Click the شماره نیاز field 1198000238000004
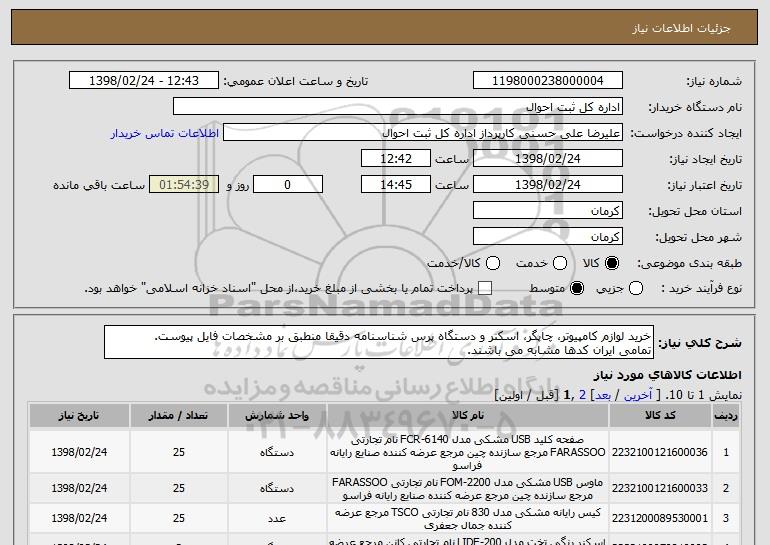This screenshot has height=545, width=770. click(x=548, y=81)
